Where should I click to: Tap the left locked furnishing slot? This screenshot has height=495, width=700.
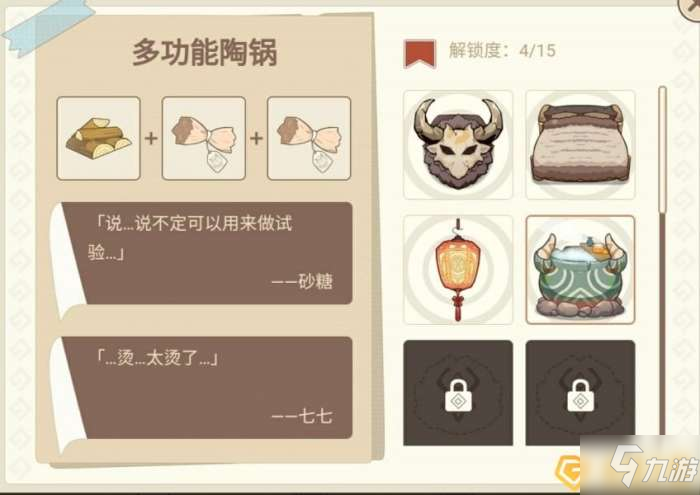click(x=458, y=393)
